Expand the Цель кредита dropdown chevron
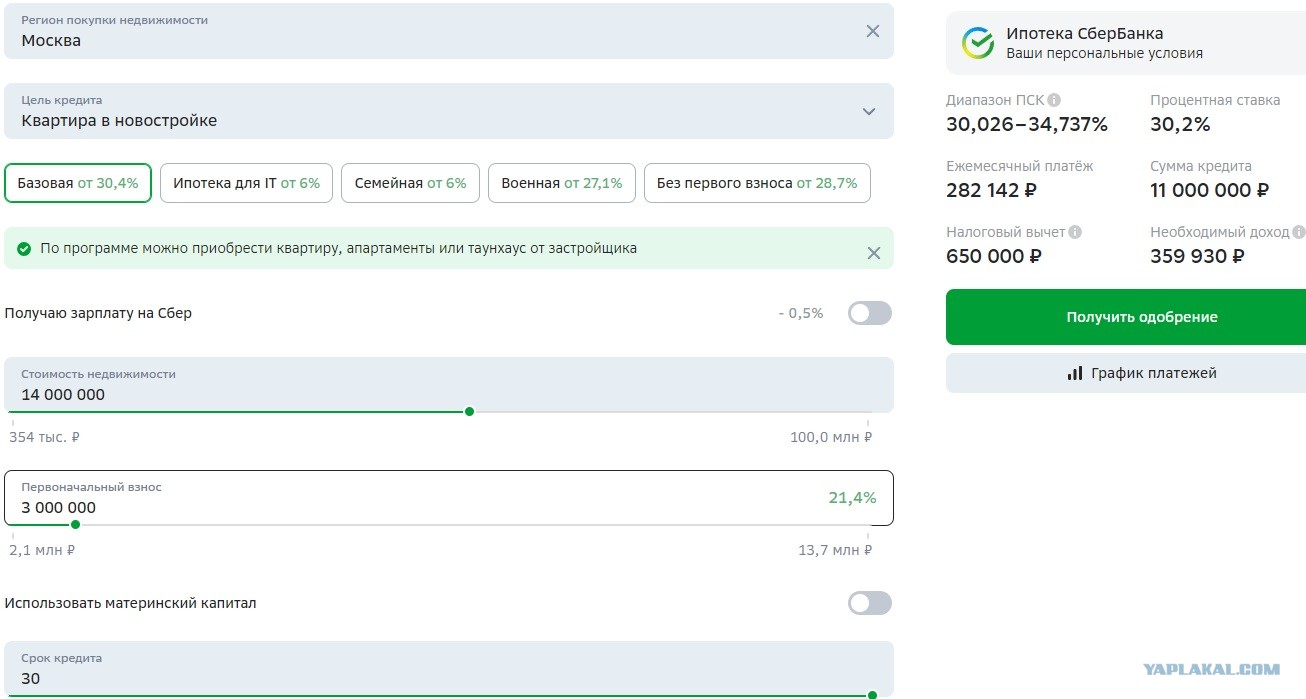 click(x=869, y=111)
